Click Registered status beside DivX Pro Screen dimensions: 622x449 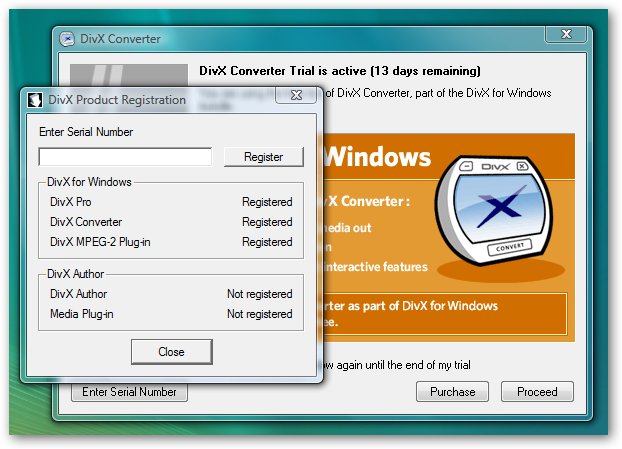[267, 202]
